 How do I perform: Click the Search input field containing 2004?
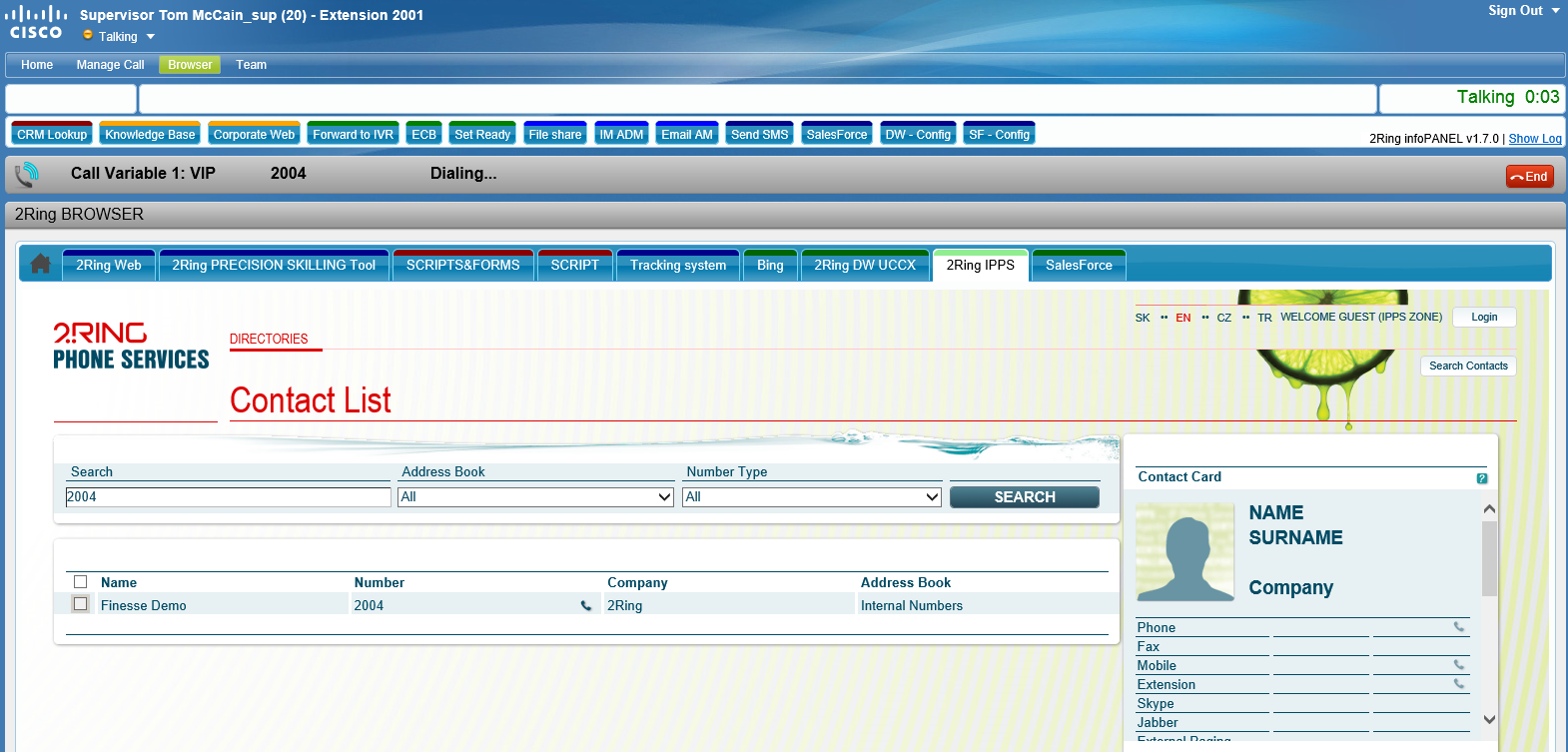click(x=228, y=496)
